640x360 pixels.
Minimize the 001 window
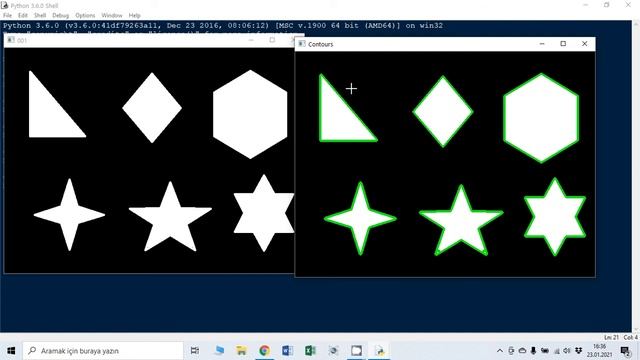click(251, 40)
